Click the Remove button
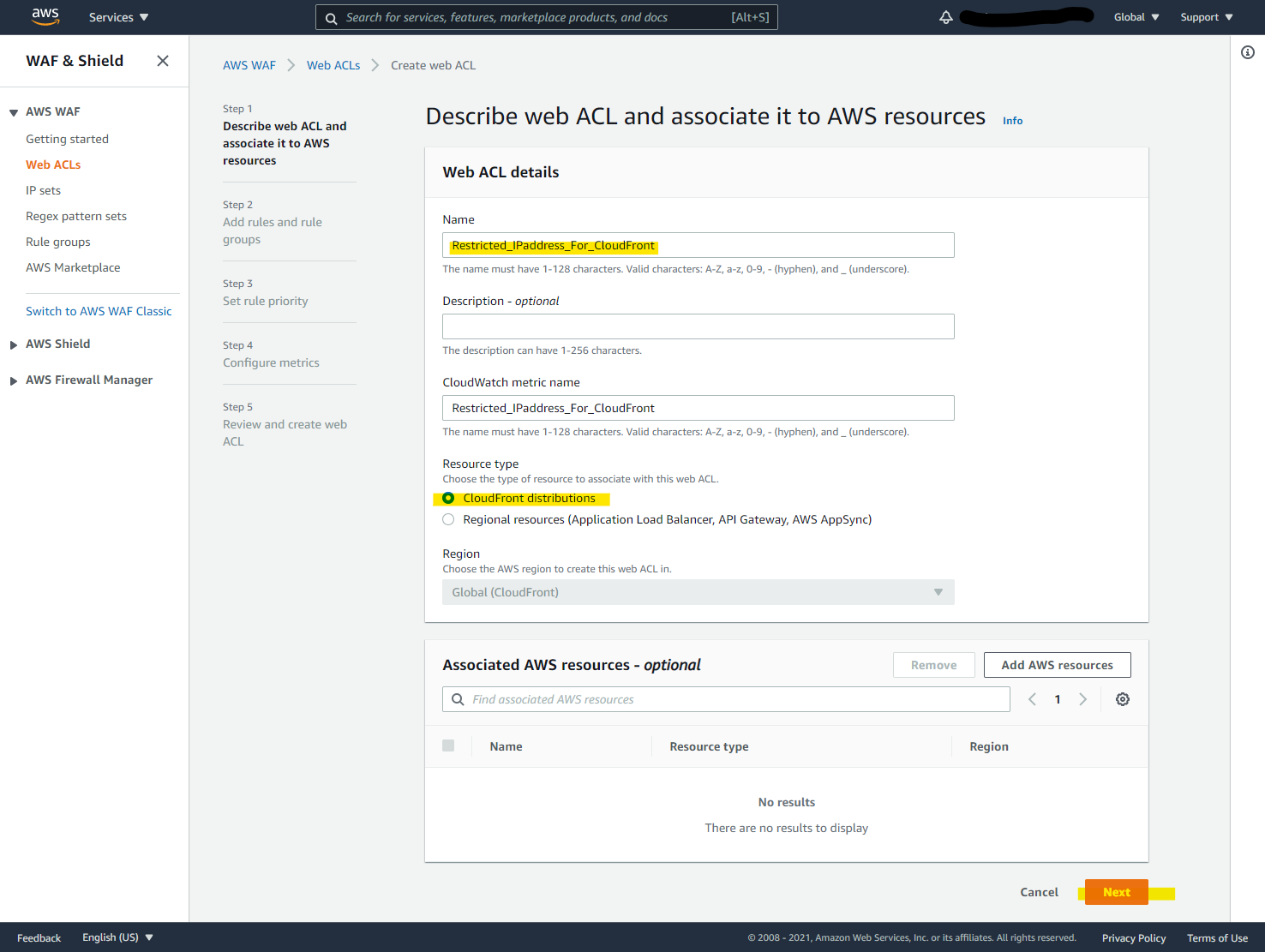The height and width of the screenshot is (952, 1265). [933, 665]
